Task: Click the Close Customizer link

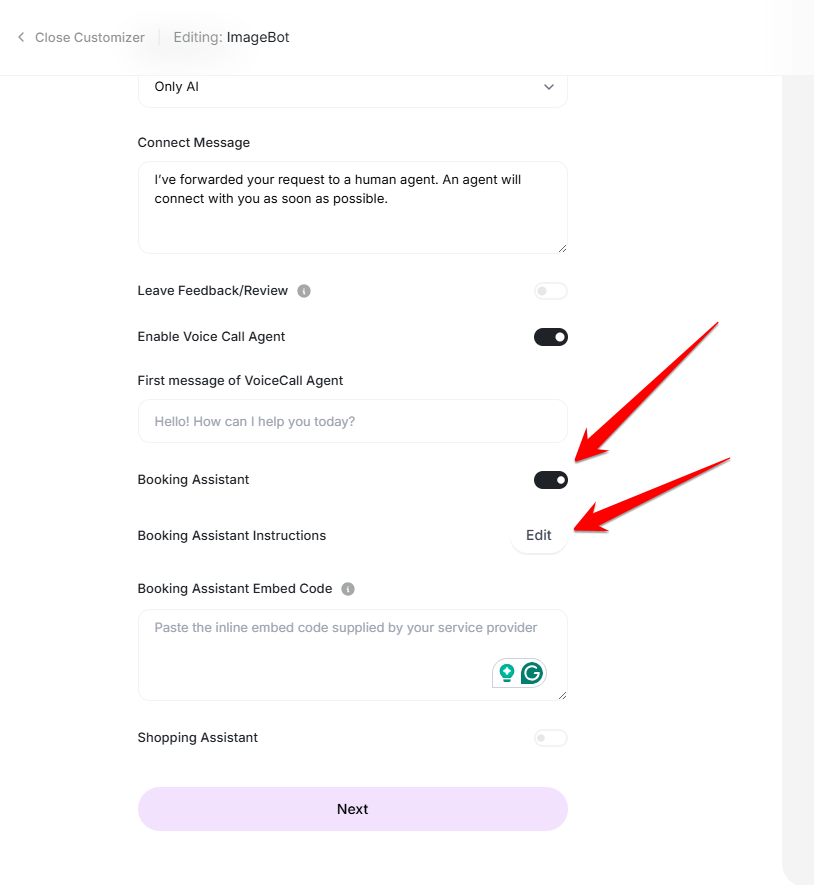Action: coord(89,37)
